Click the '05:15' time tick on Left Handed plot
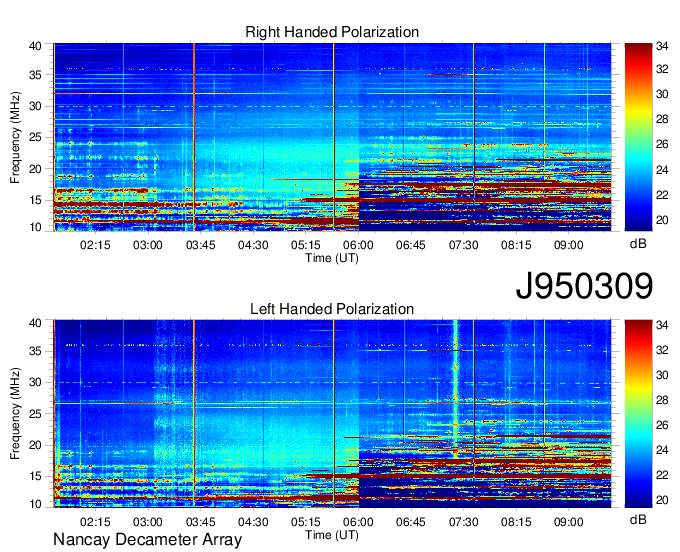 [305, 522]
